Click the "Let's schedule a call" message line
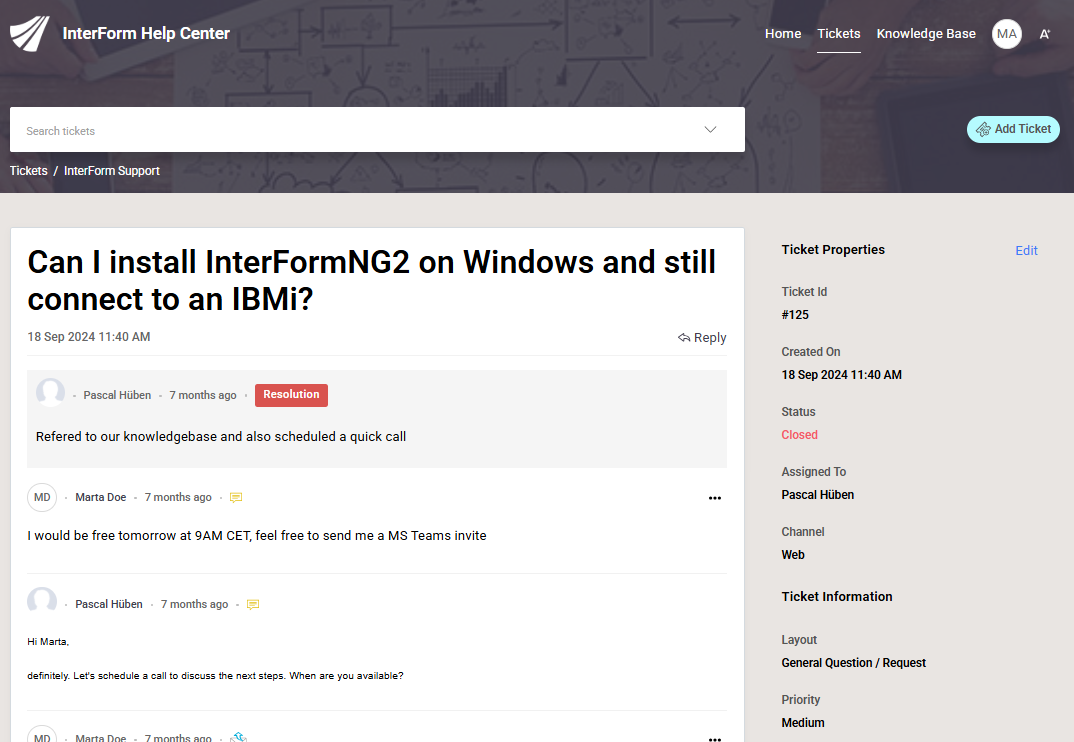This screenshot has height=742, width=1074. pos(215,676)
